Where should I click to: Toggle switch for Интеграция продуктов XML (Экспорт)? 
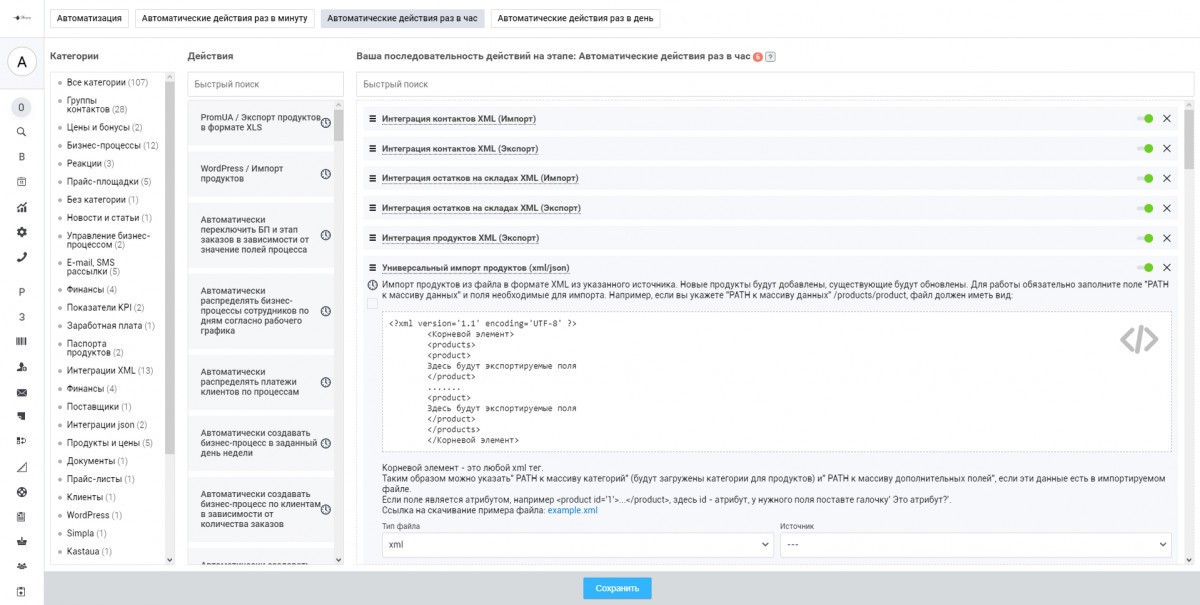(x=1145, y=238)
